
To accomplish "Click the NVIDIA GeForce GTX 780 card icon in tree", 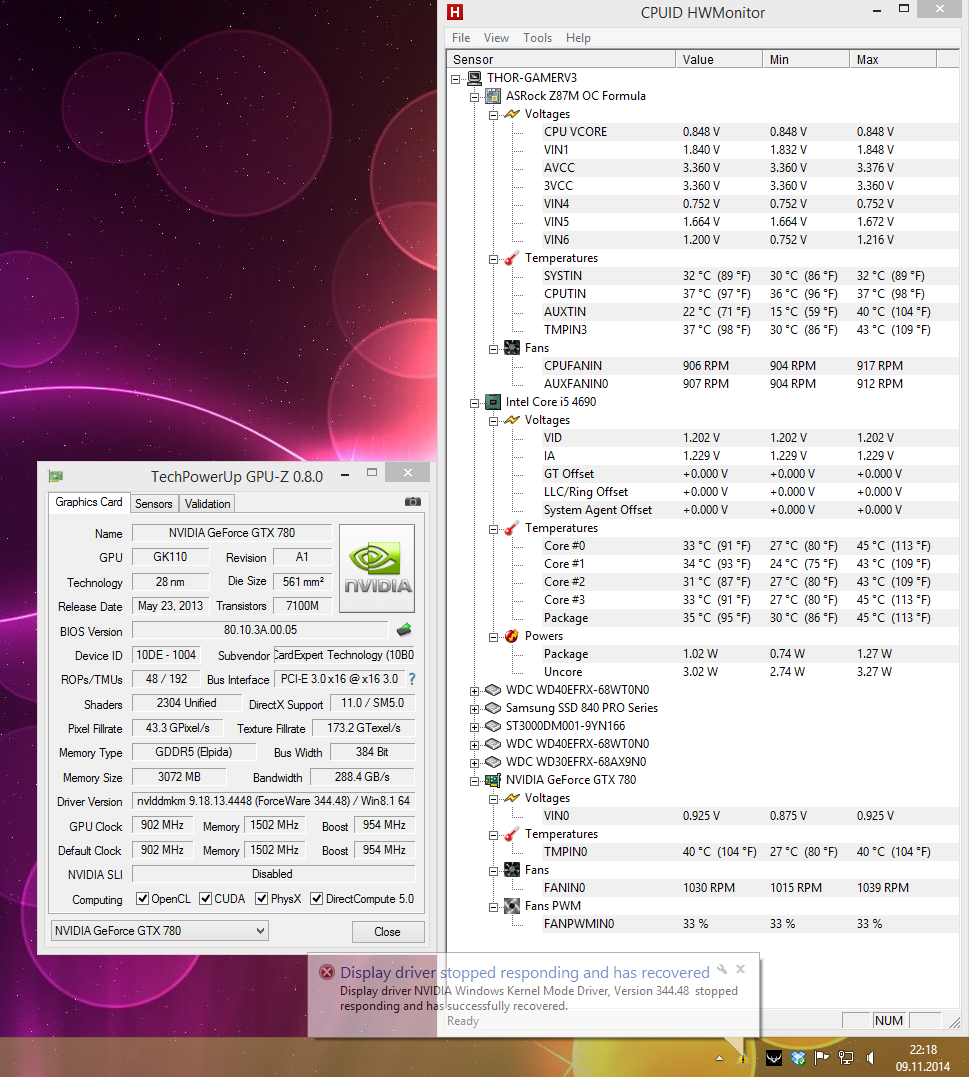I will click(493, 780).
